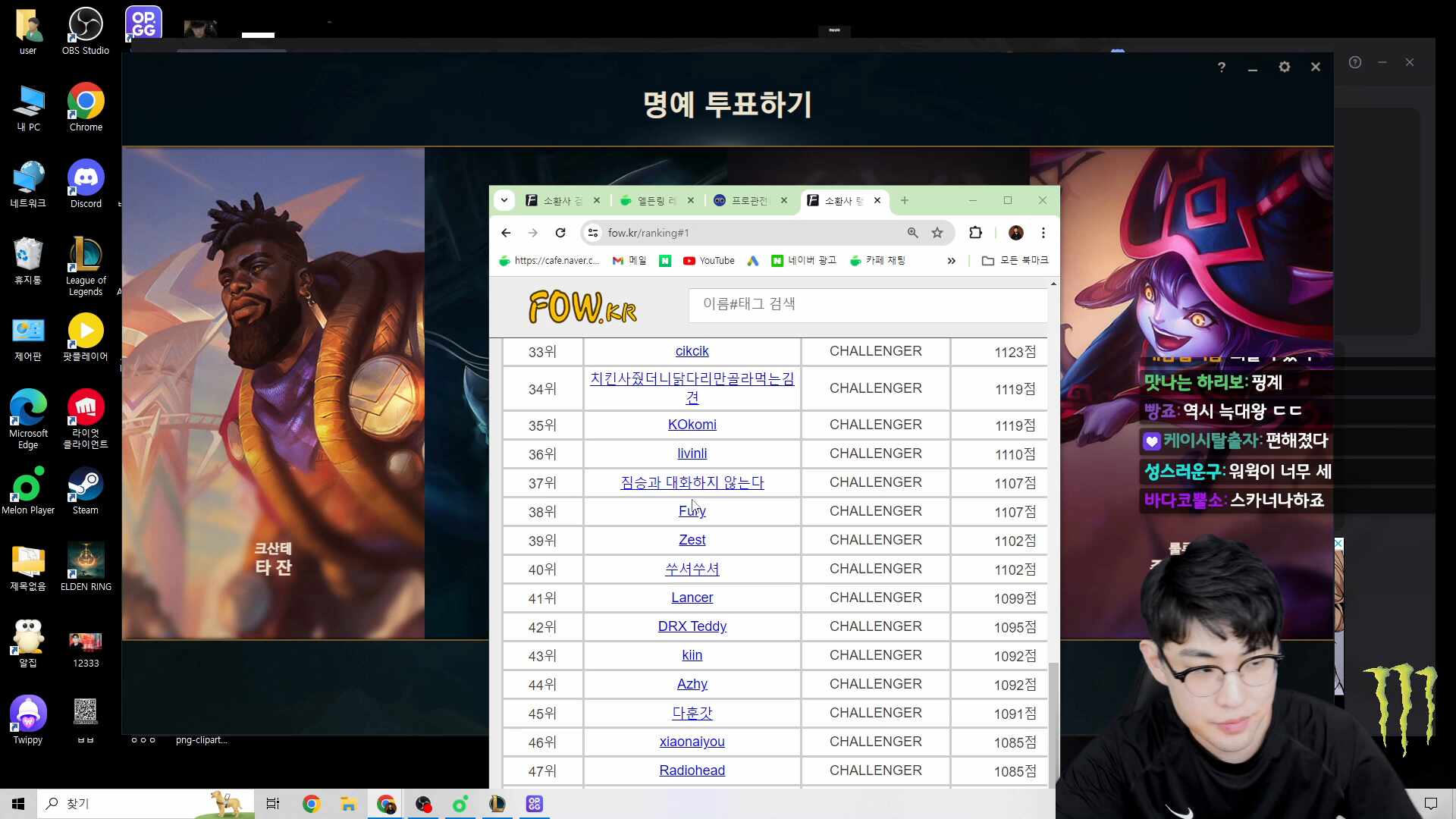The width and height of the screenshot is (1456, 819).
Task: Click site information icon beside fow.kr URL
Action: point(594,233)
